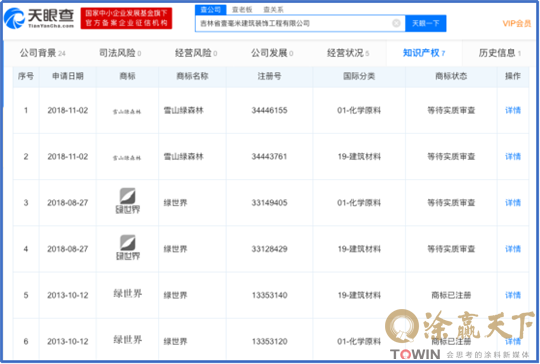Select the 查关系 search tab
This screenshot has width=540, height=364.
point(273,10)
